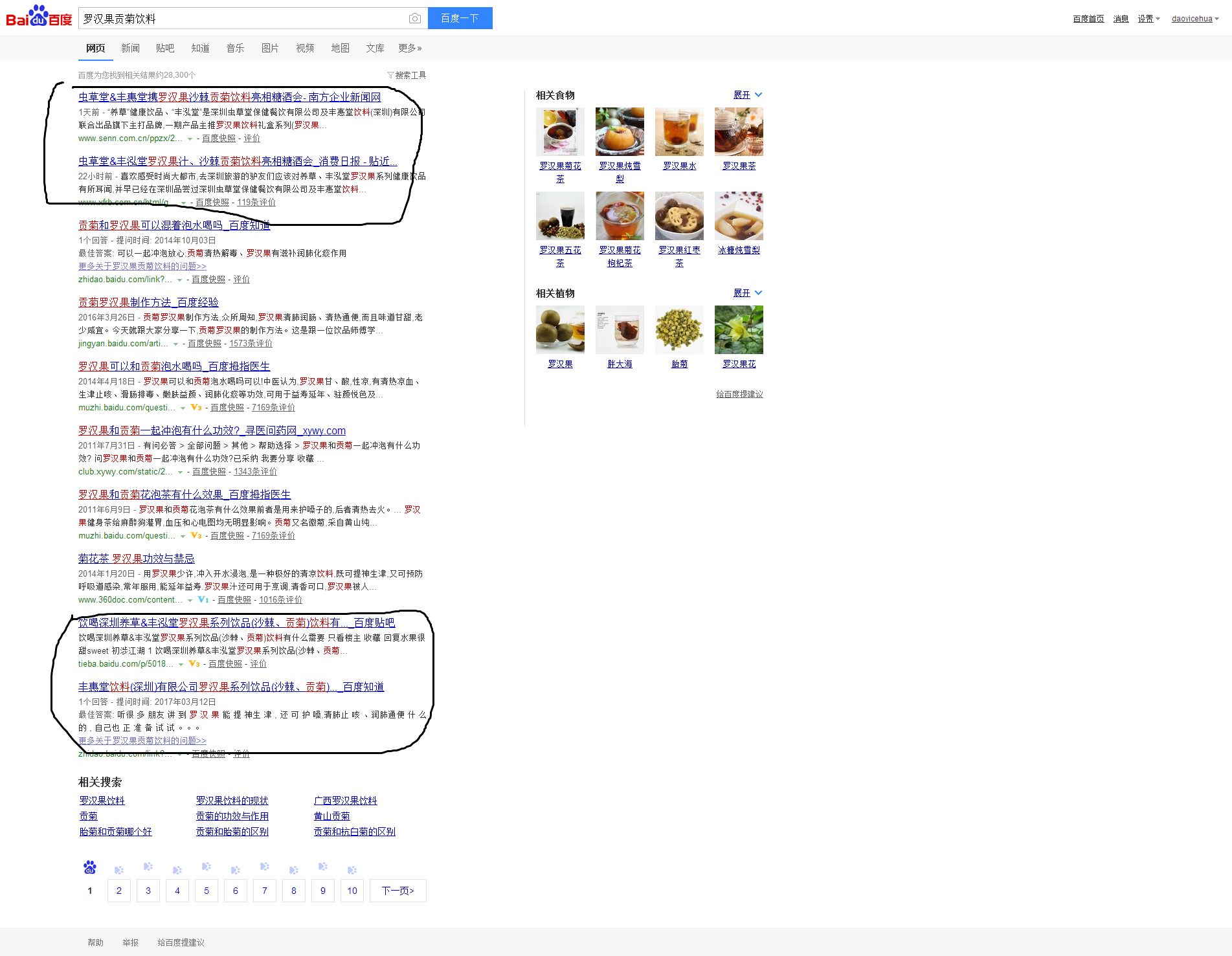The width and height of the screenshot is (1232, 956).
Task: Open 罗汉果茶 thumbnail image
Action: pos(739,131)
